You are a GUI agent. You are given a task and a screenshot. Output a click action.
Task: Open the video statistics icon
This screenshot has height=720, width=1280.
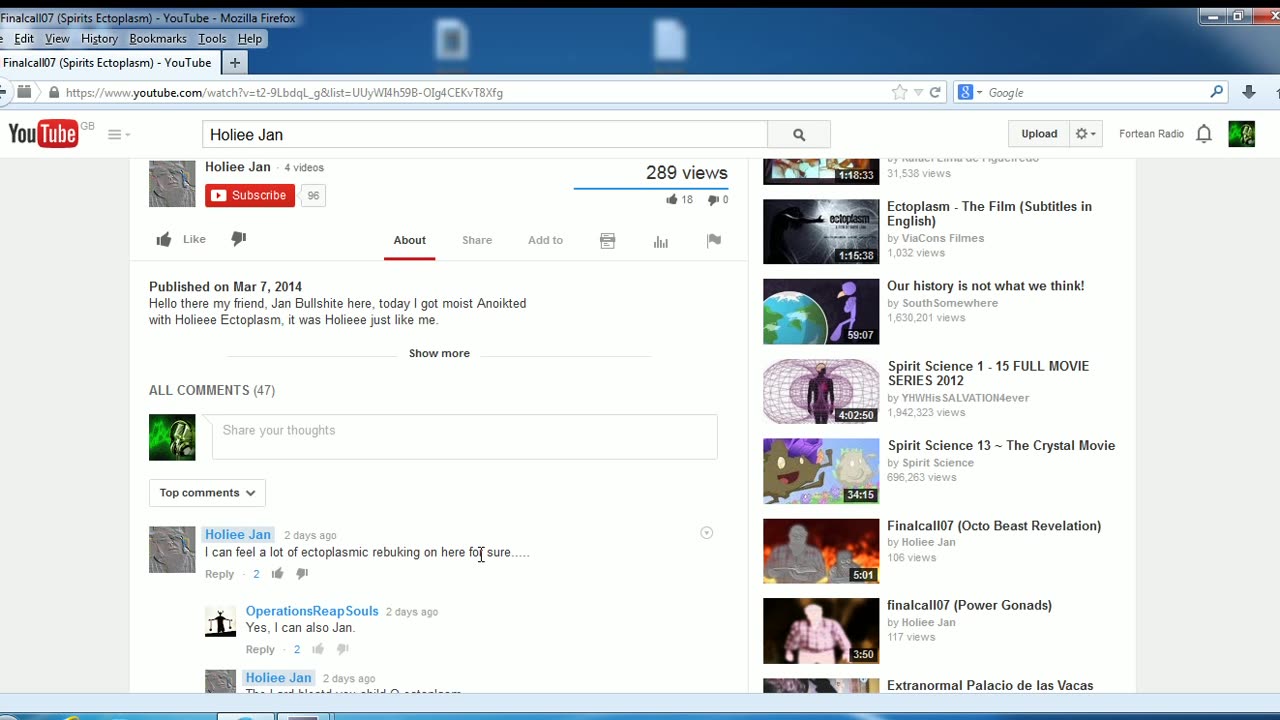(660, 240)
